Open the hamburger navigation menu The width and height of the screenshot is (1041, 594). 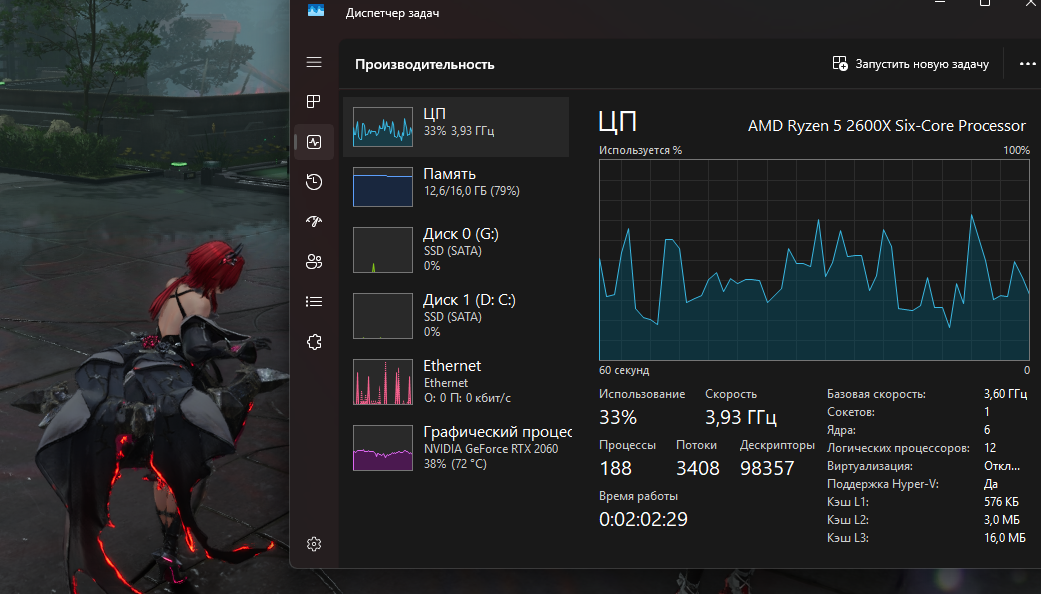314,62
